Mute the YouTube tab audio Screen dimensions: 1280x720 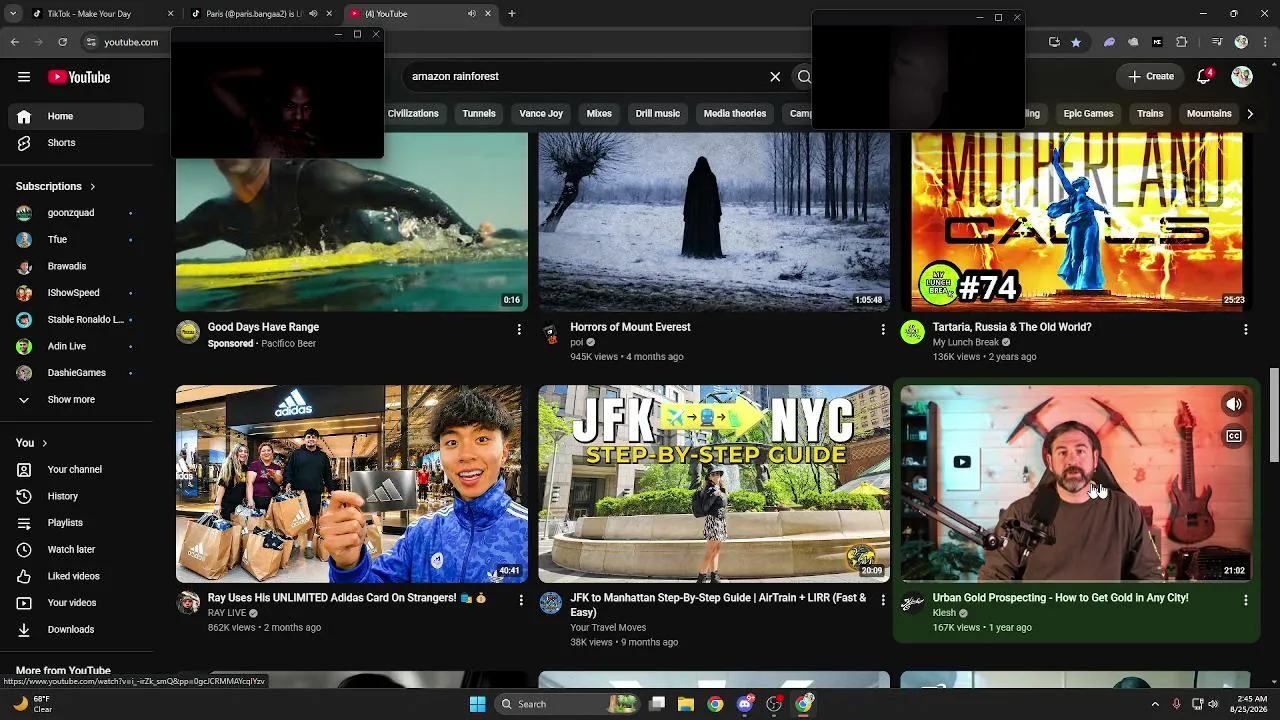click(x=471, y=14)
